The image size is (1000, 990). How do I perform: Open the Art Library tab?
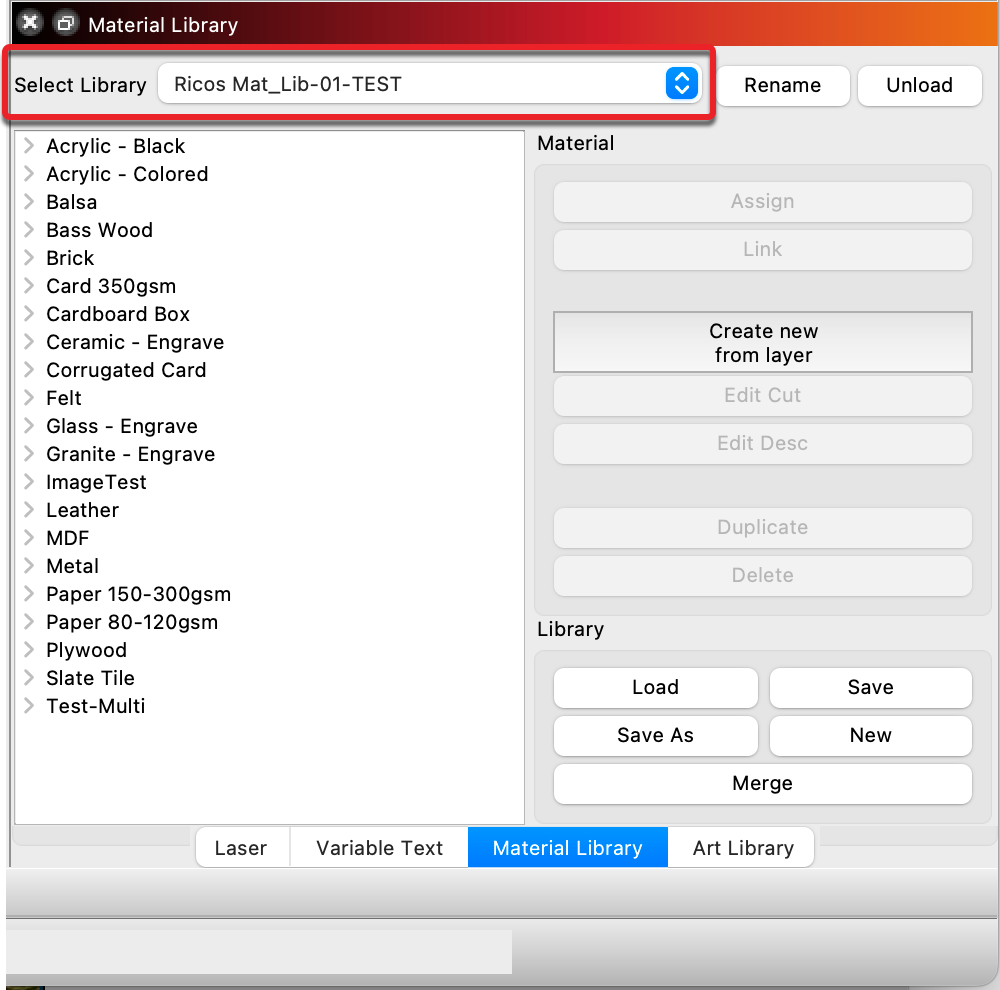(x=741, y=847)
